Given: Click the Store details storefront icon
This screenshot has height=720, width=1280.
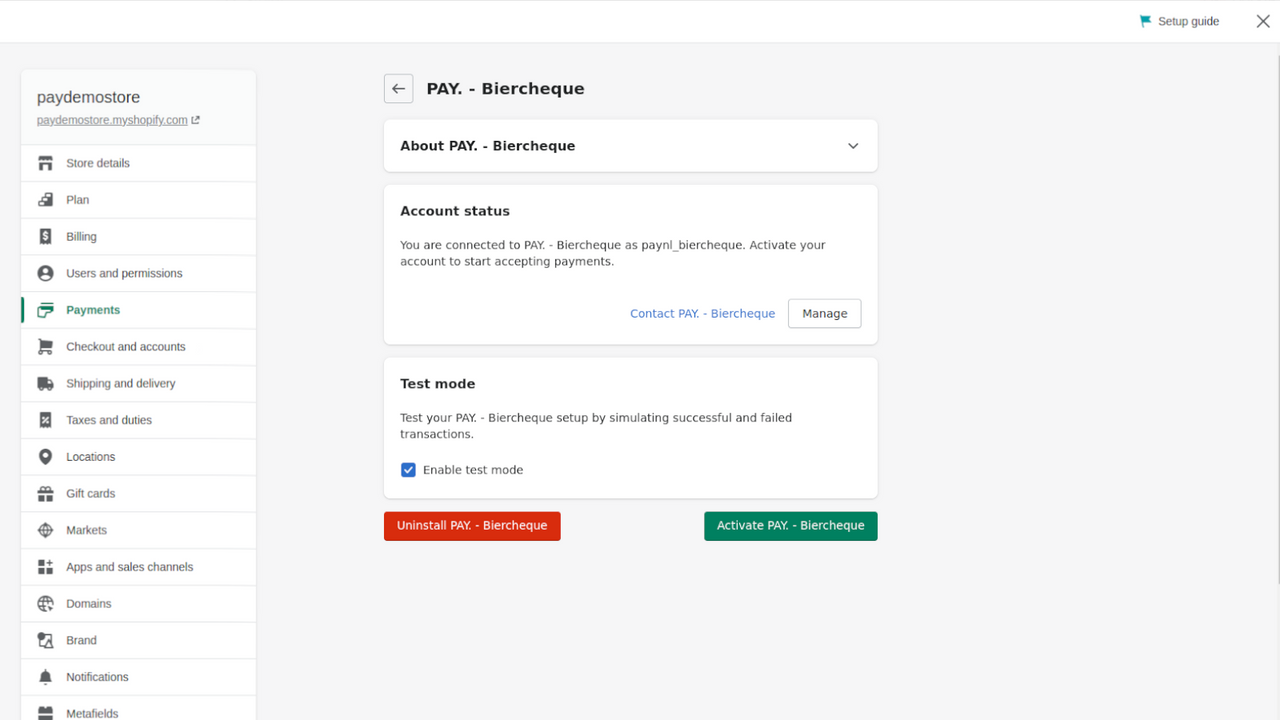Looking at the screenshot, I should (45, 163).
